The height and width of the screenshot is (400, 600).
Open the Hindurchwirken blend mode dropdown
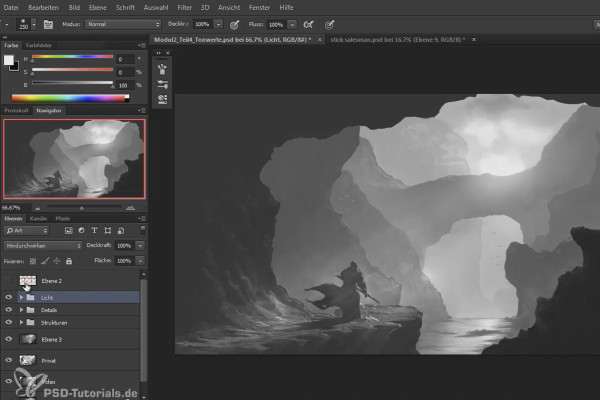point(43,246)
